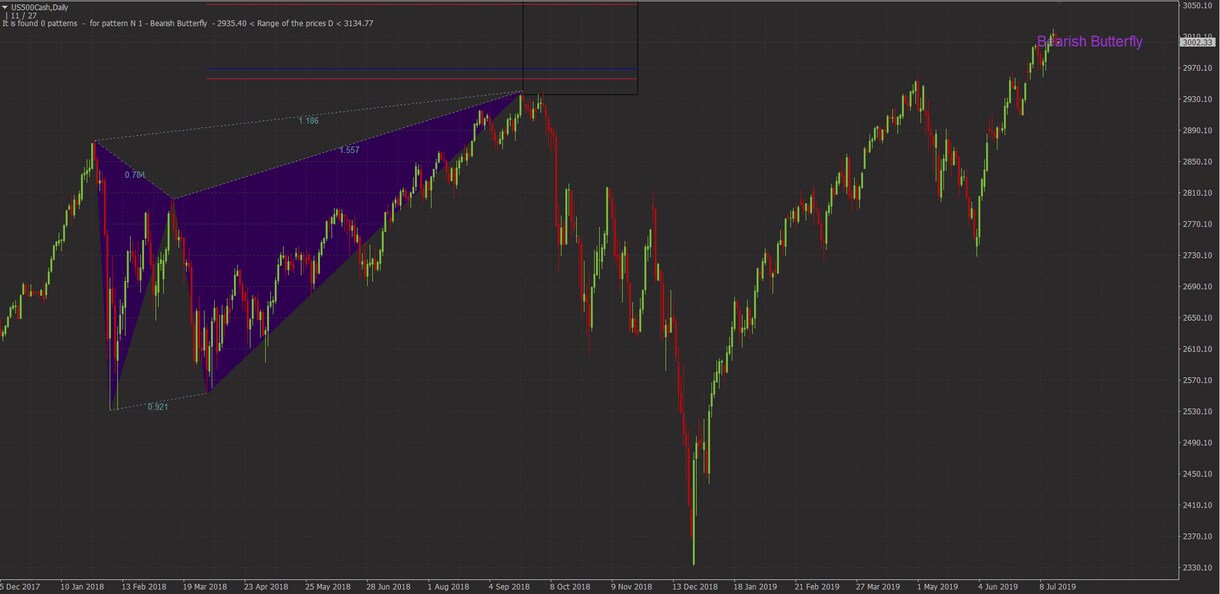Click the 2930.10 price axis label
Image resolution: width=1220 pixels, height=594 pixels.
pos(1197,99)
